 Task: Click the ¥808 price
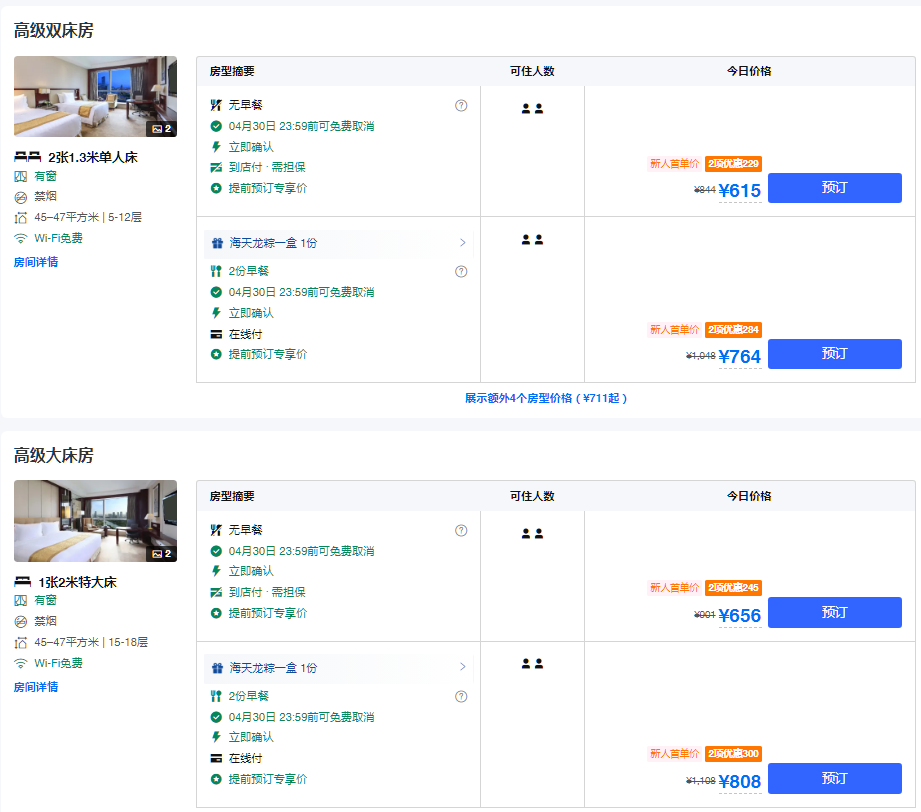click(x=740, y=781)
